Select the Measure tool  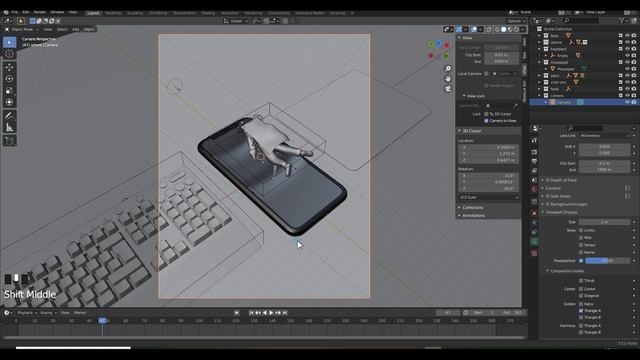click(9, 127)
